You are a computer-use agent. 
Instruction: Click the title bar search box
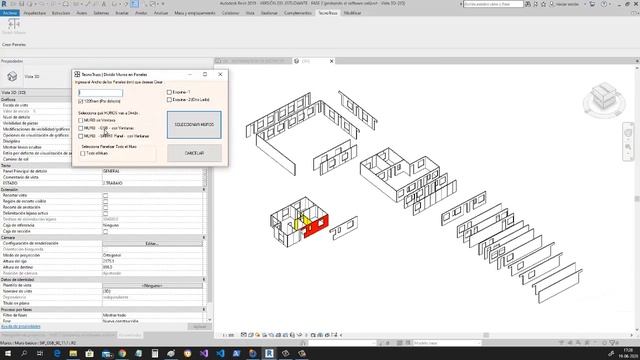coord(493,4)
